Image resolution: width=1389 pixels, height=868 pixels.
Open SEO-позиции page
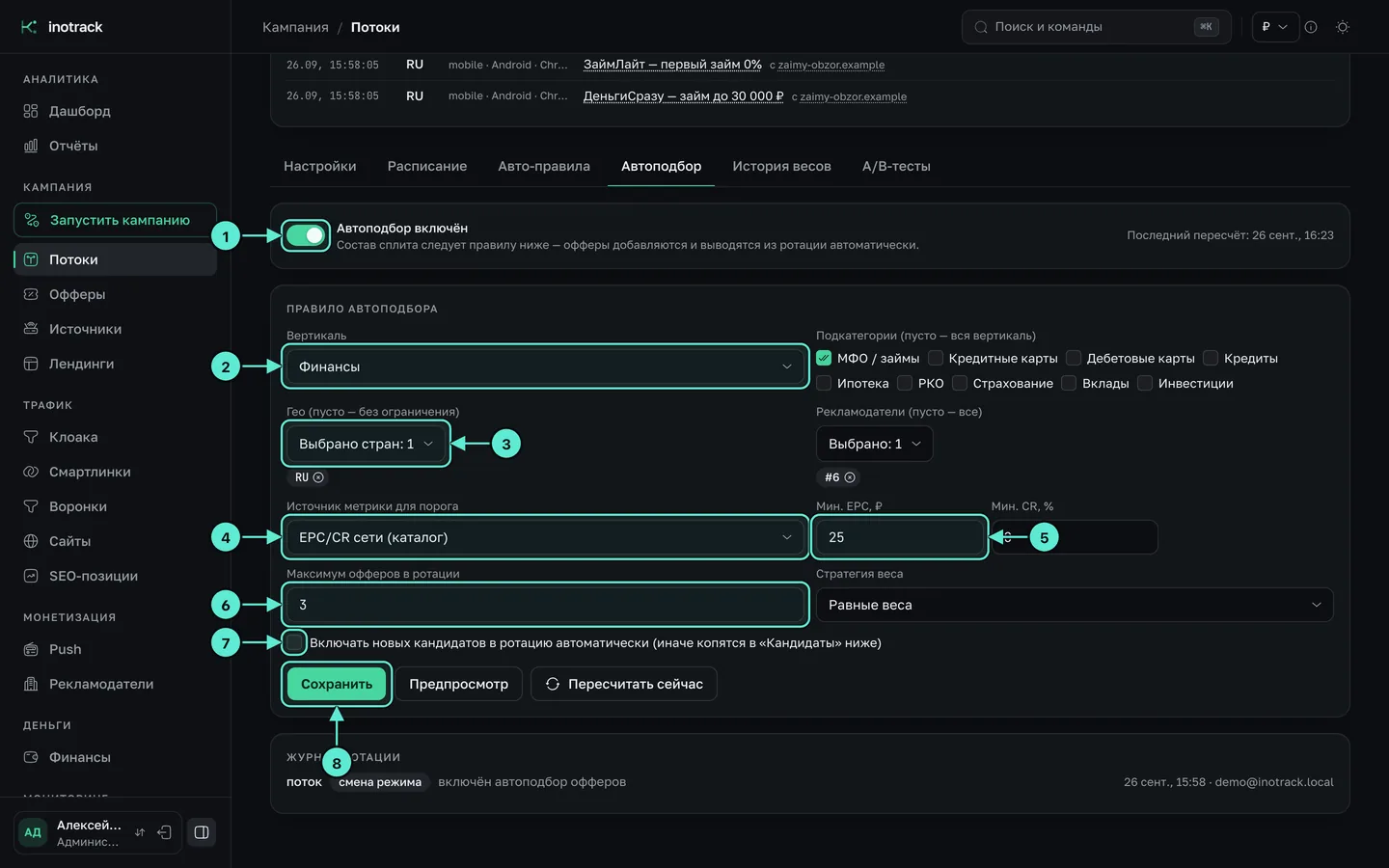click(115, 576)
